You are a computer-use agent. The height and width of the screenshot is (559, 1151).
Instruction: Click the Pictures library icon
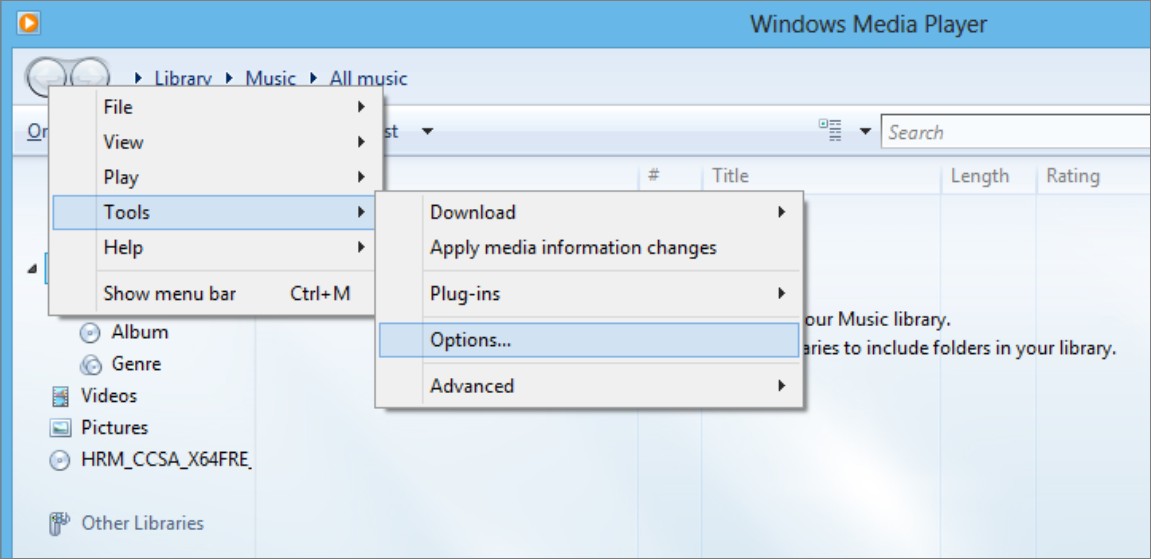click(60, 428)
